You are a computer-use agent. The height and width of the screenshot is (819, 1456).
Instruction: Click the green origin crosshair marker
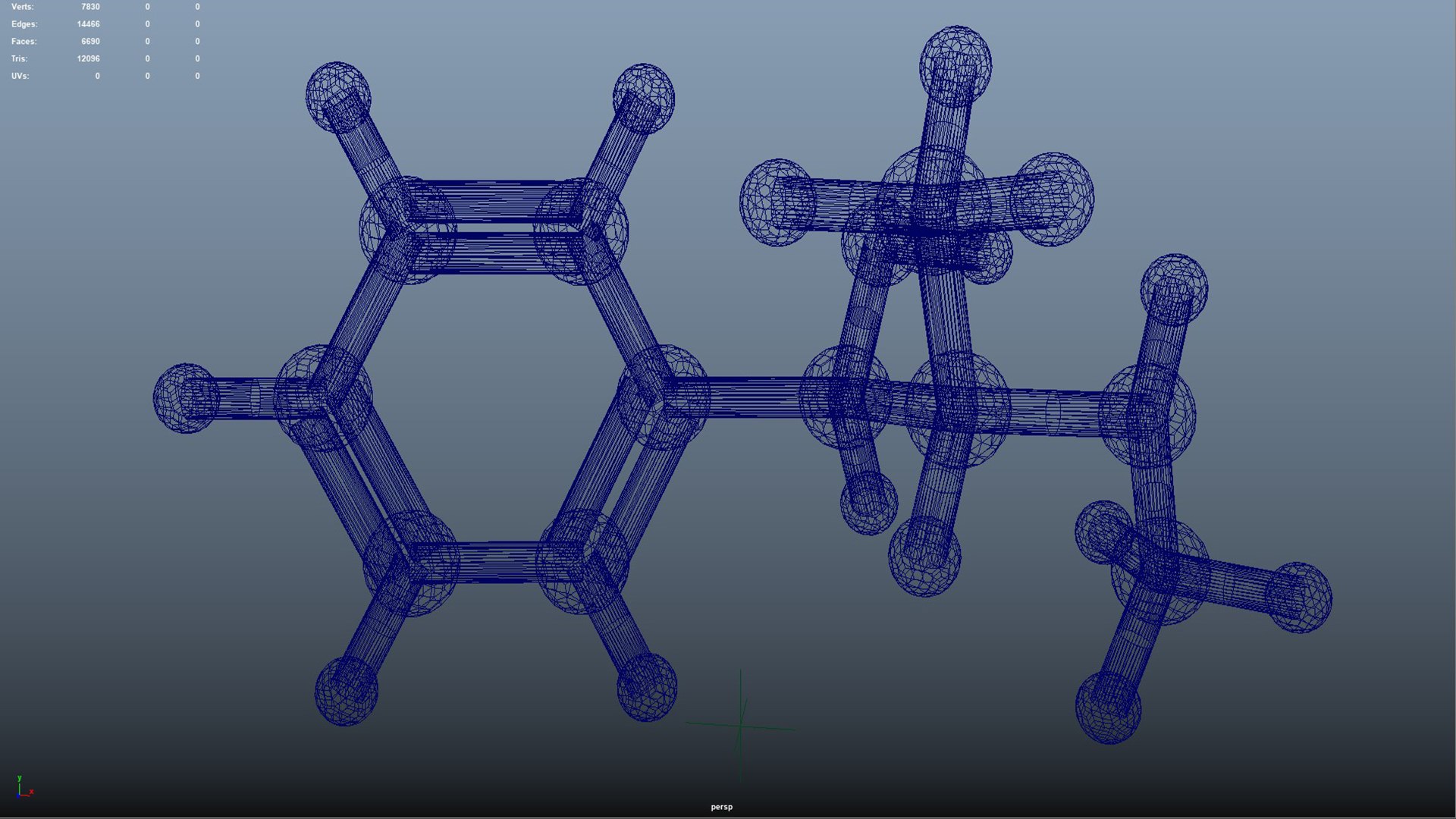point(740,726)
